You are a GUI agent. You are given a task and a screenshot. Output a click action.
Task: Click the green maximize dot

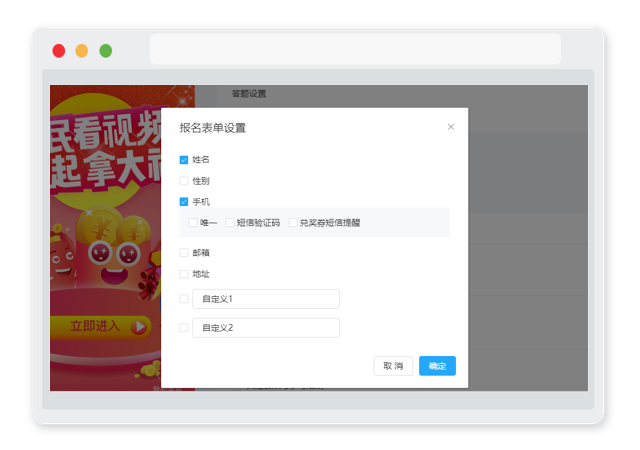click(106, 51)
